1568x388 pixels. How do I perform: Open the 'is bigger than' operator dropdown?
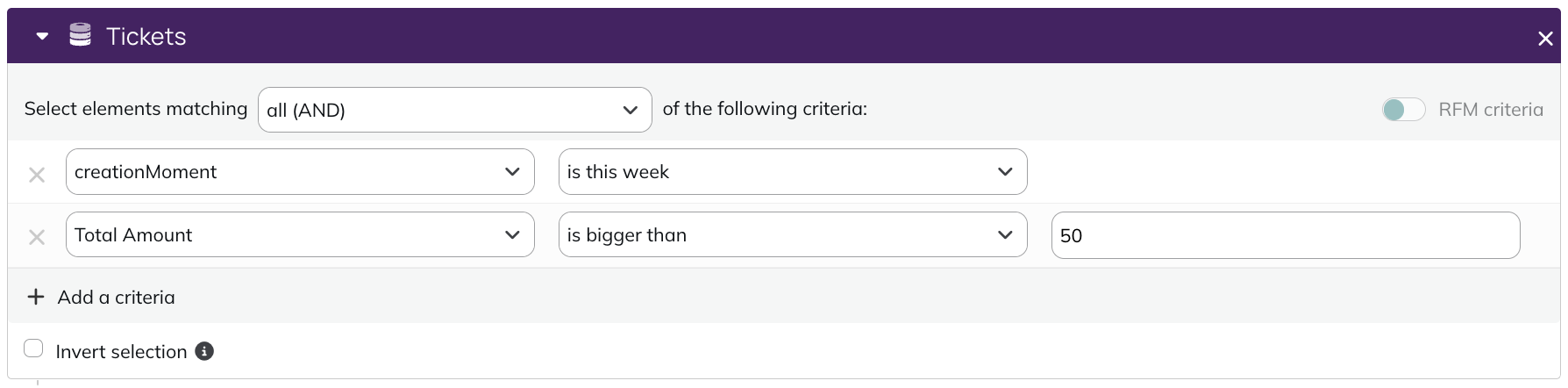click(792, 235)
